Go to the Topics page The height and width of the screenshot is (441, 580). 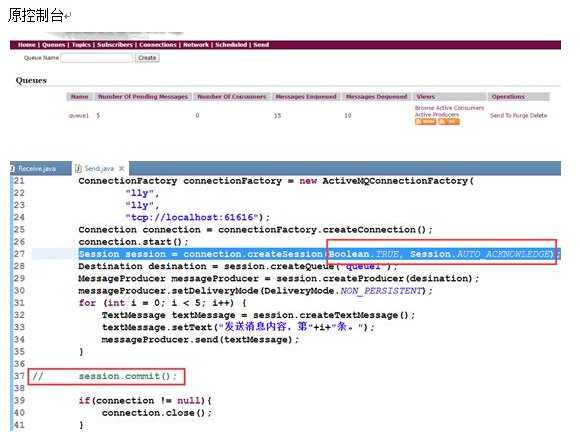[x=81, y=45]
